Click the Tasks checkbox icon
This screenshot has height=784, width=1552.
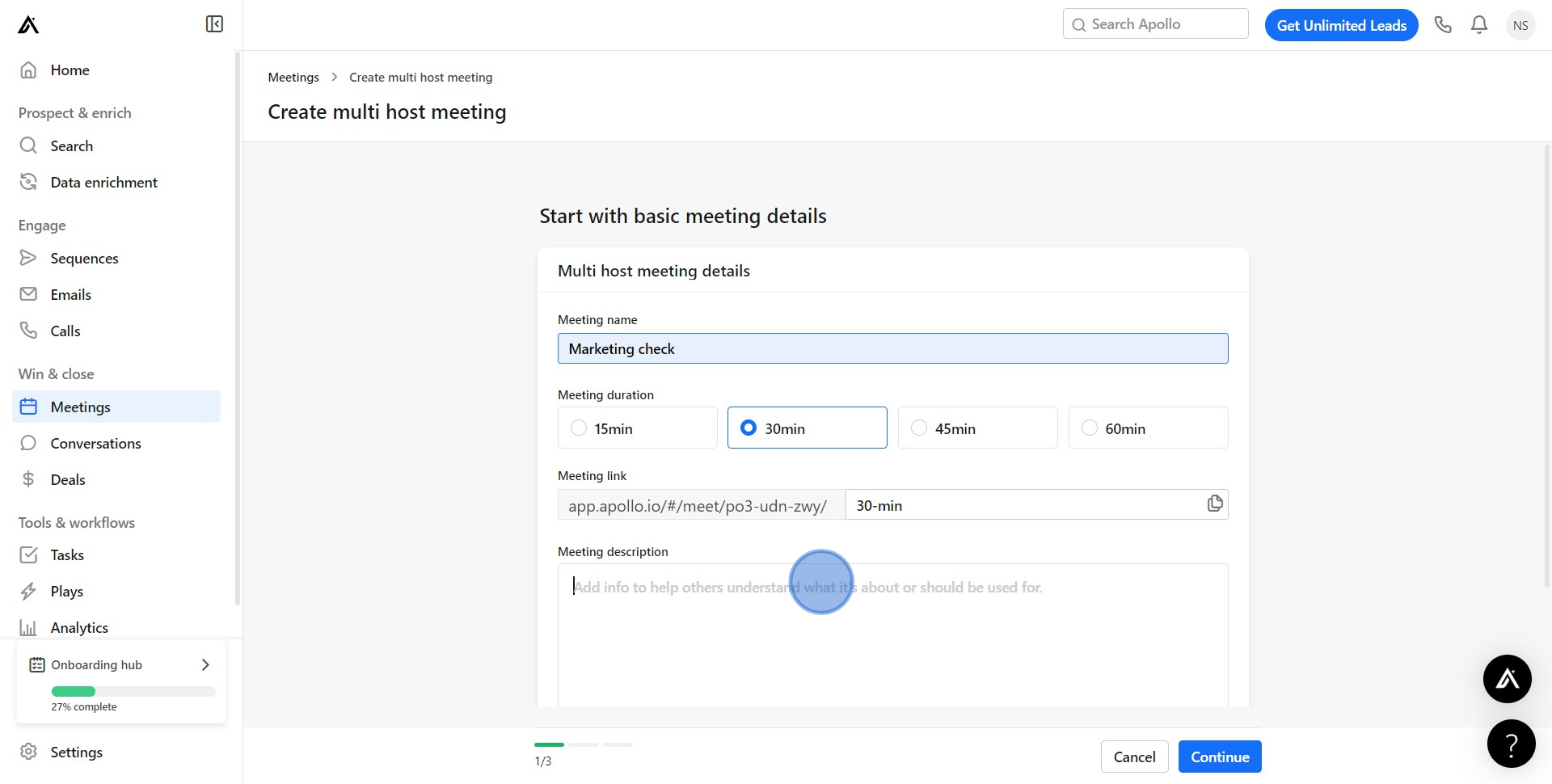pos(28,554)
